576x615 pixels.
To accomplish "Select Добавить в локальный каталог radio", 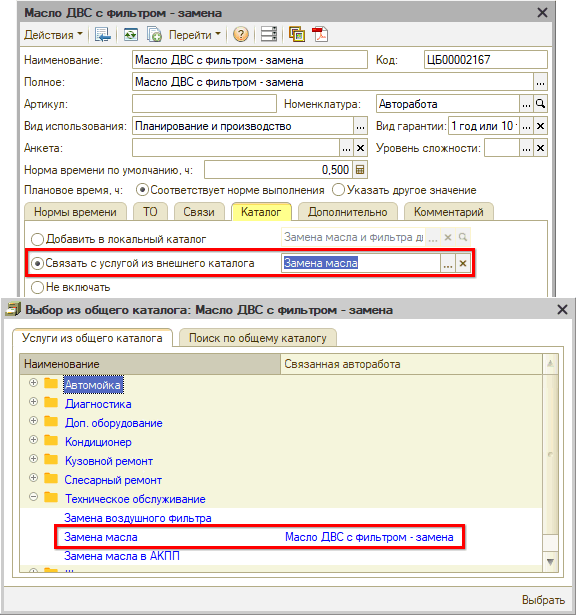I will click(37, 239).
